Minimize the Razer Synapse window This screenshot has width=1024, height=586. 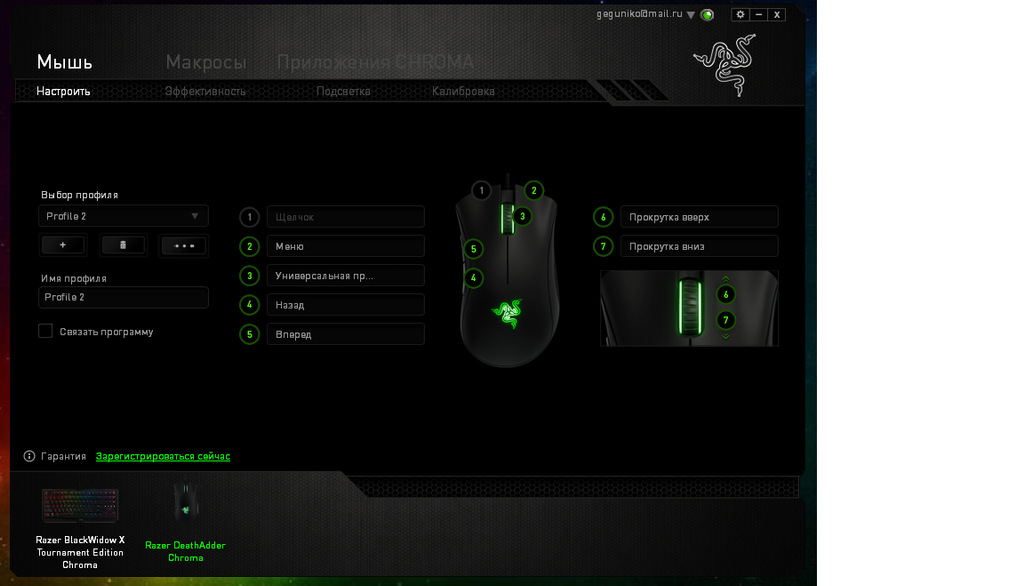pyautogui.click(x=758, y=14)
